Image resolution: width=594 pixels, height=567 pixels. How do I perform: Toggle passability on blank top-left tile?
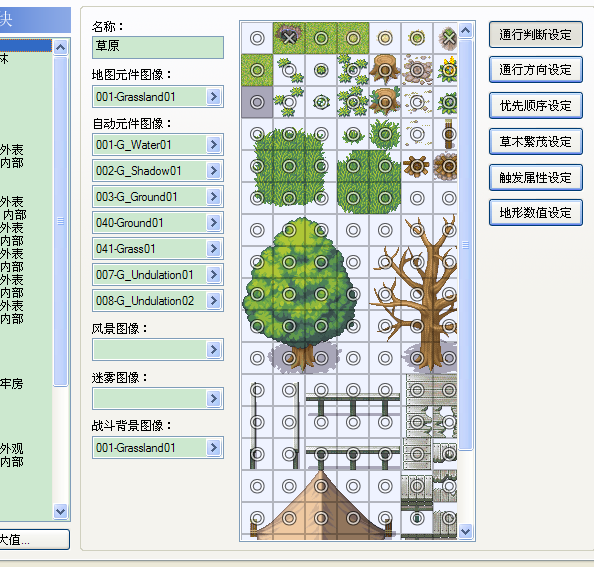(257, 38)
